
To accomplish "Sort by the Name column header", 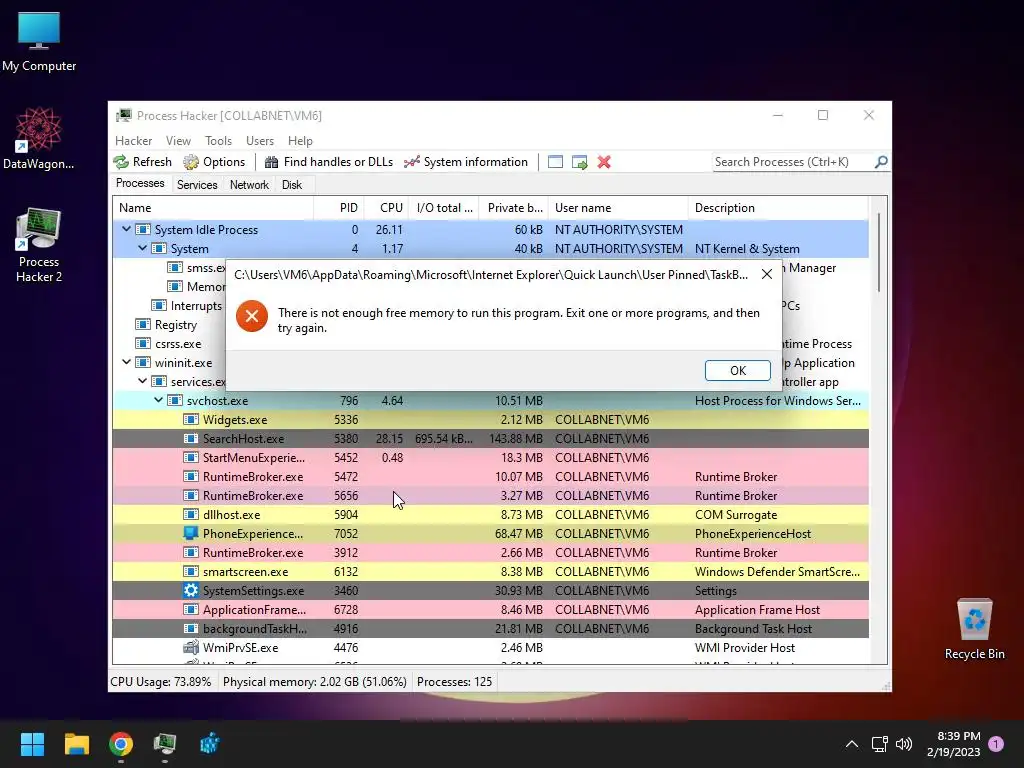I will click(x=213, y=208).
